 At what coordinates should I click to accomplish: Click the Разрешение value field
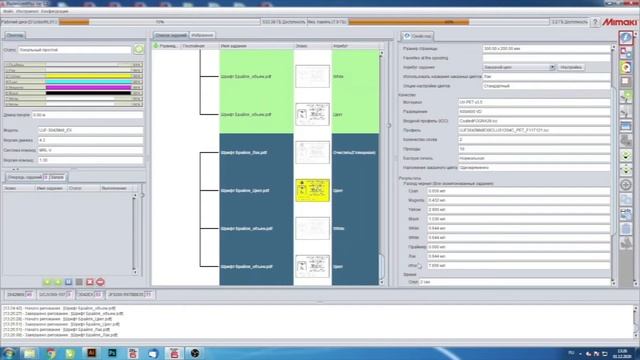(x=534, y=111)
